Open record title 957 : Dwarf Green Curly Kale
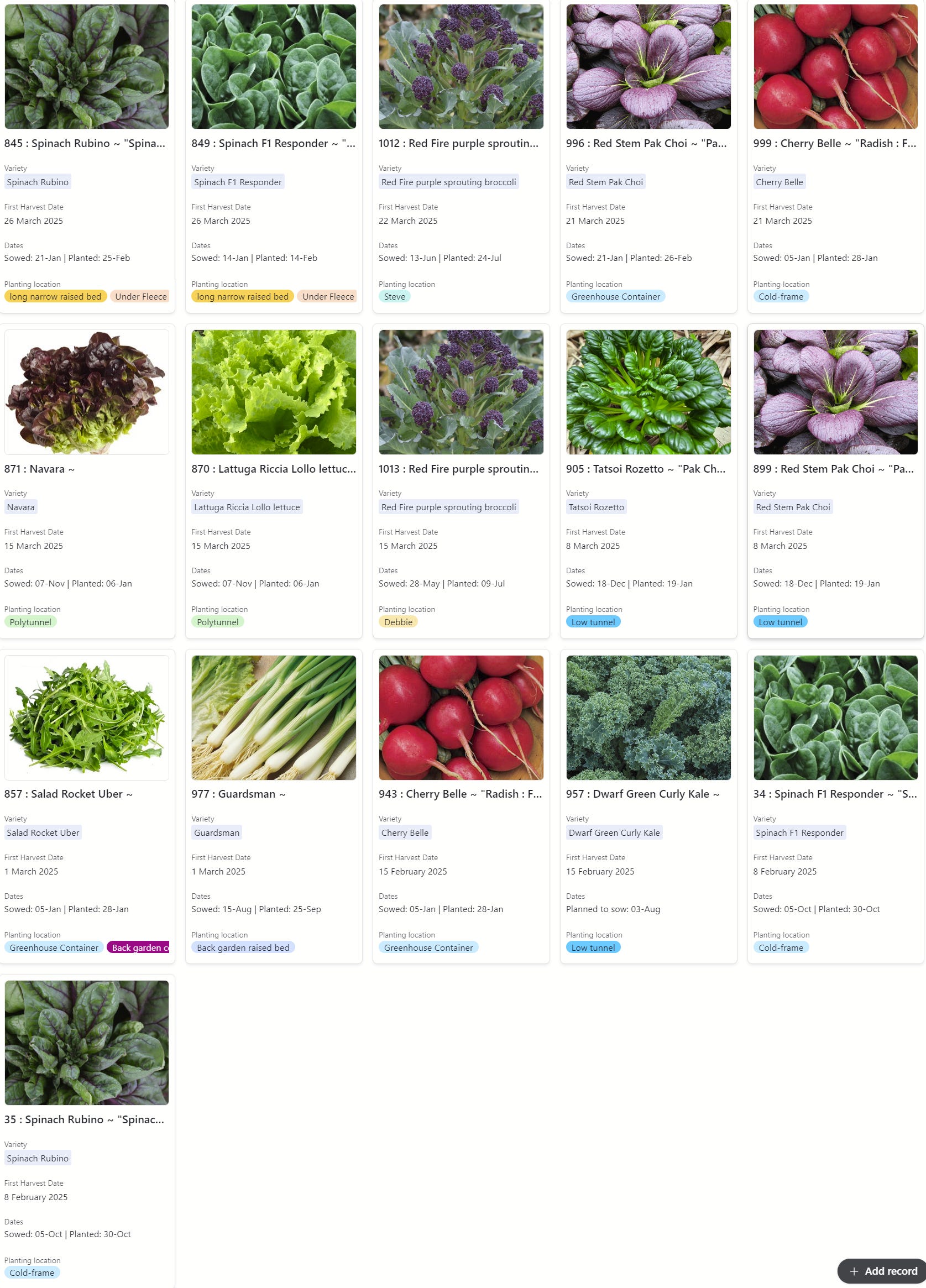 click(642, 794)
